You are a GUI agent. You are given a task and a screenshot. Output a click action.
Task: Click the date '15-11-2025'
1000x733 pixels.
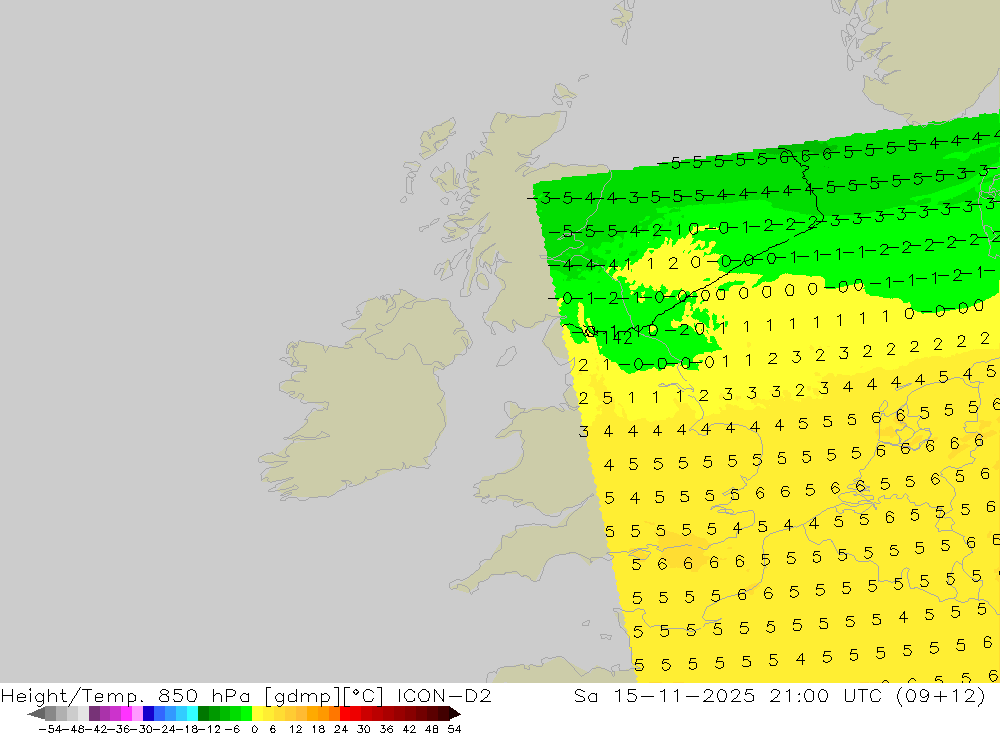click(684, 695)
